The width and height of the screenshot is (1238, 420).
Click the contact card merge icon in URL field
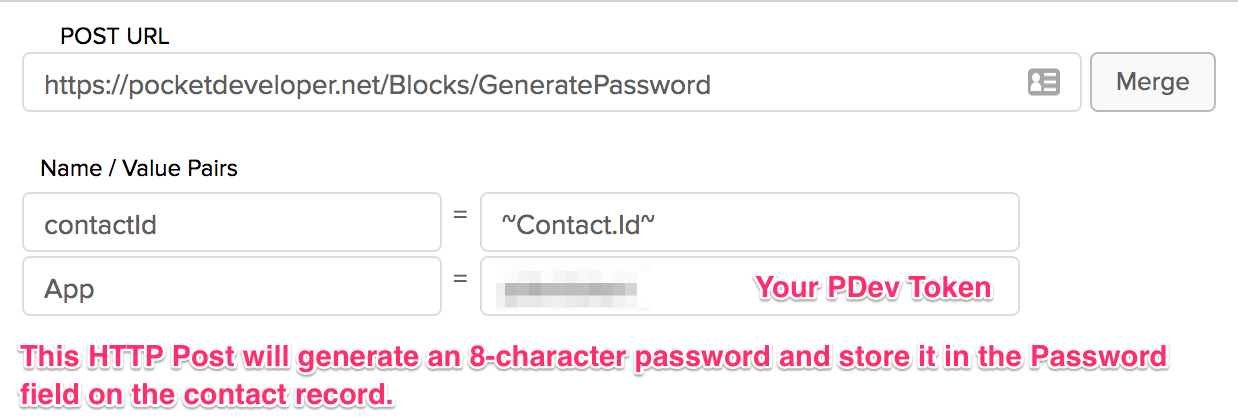coord(1044,82)
